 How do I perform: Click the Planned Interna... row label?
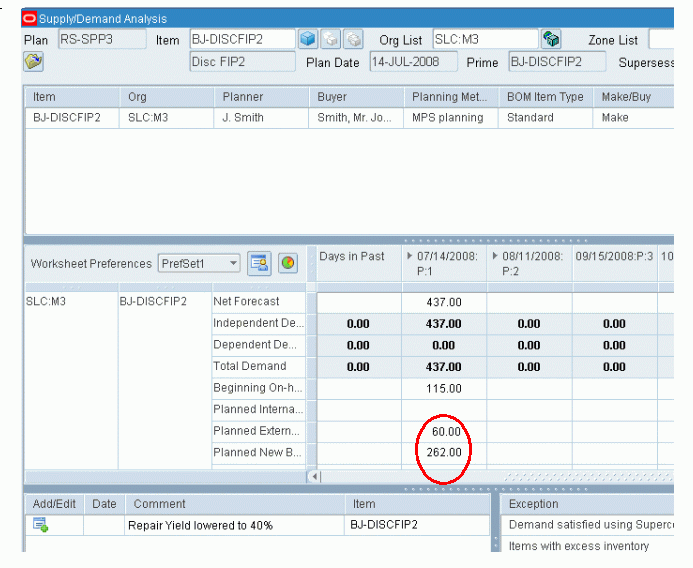[259, 409]
